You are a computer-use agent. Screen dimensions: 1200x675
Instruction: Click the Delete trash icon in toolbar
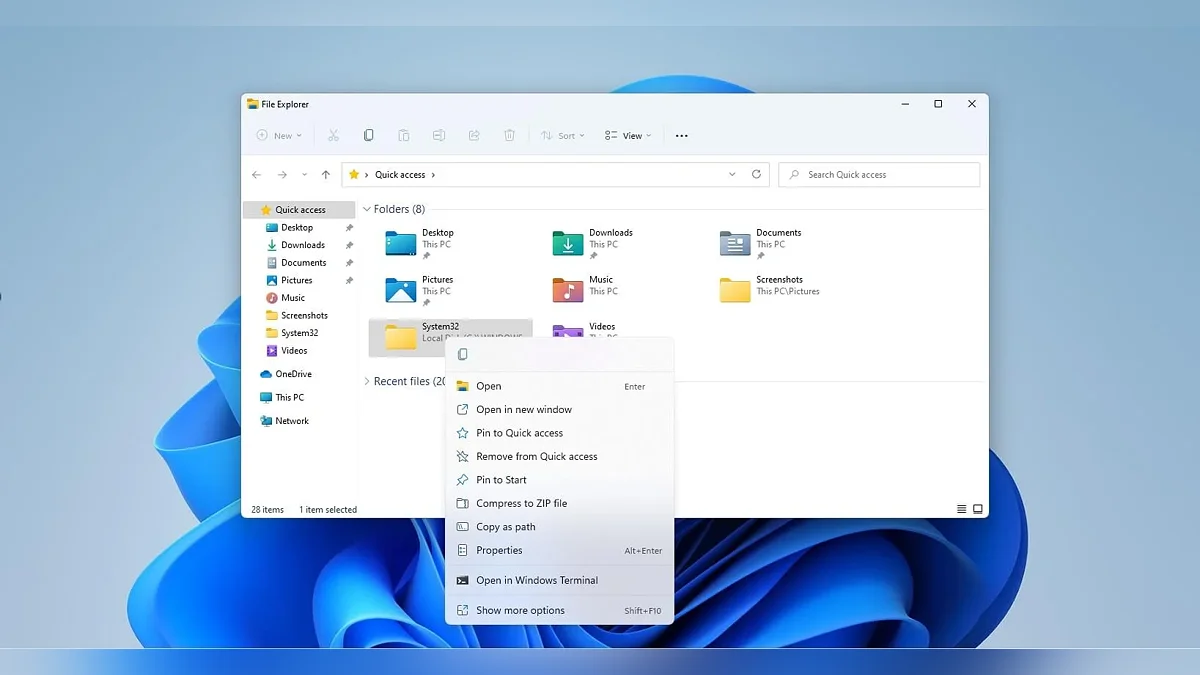click(x=509, y=135)
